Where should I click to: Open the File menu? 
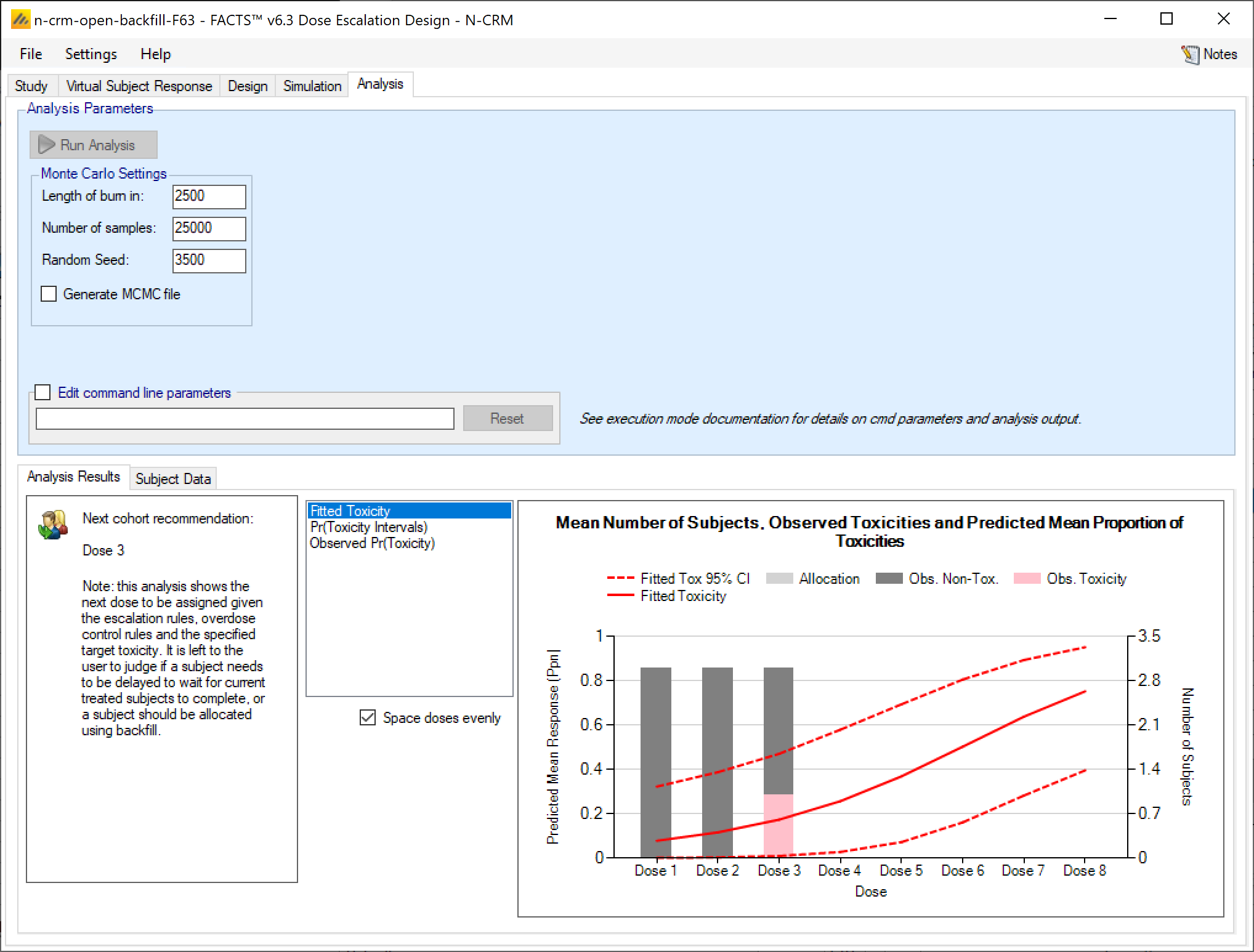click(31, 54)
